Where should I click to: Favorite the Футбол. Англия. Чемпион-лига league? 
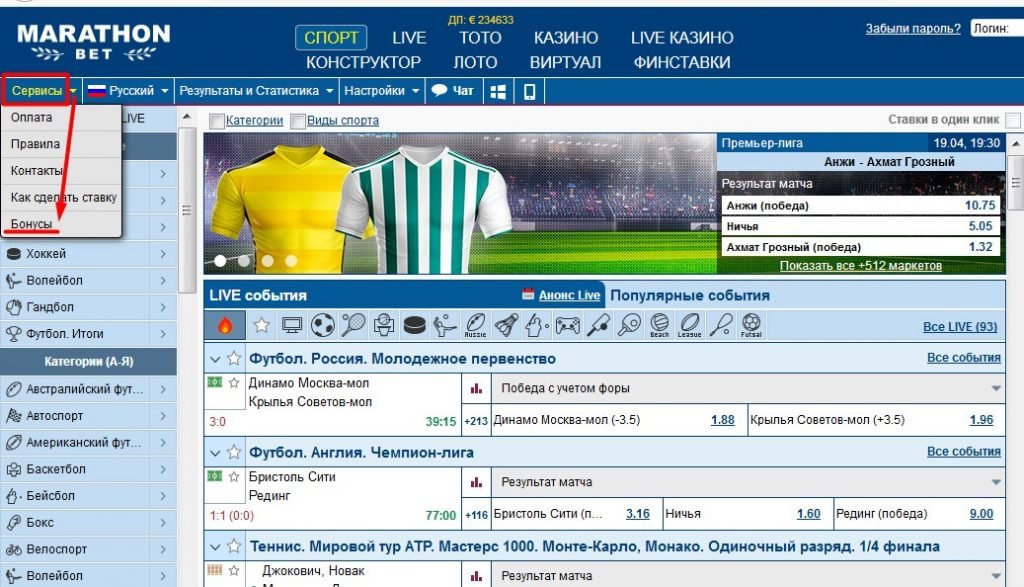point(234,452)
